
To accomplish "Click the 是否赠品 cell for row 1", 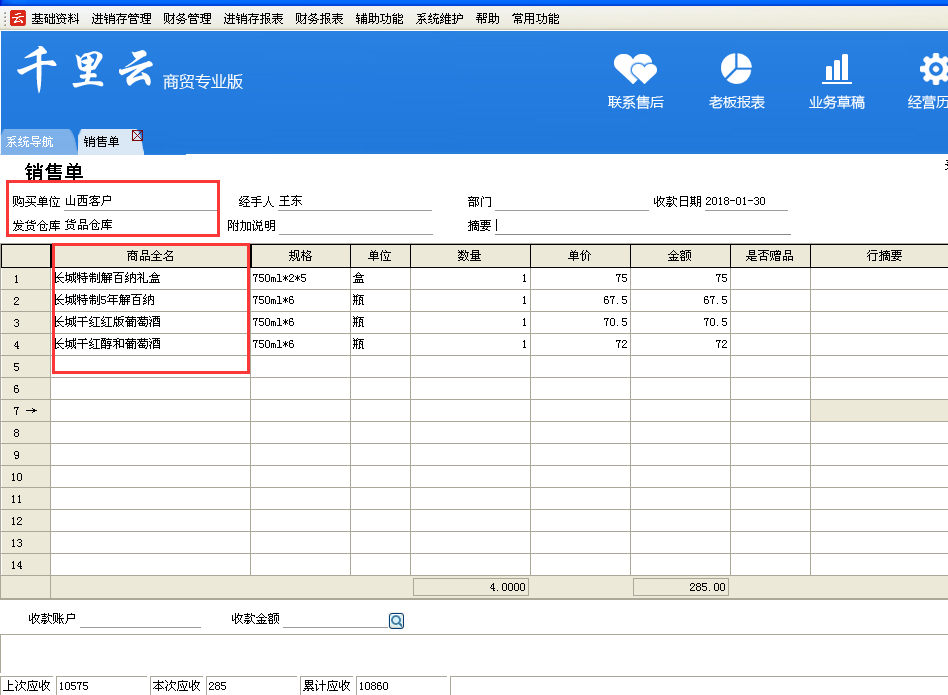I will pos(769,278).
